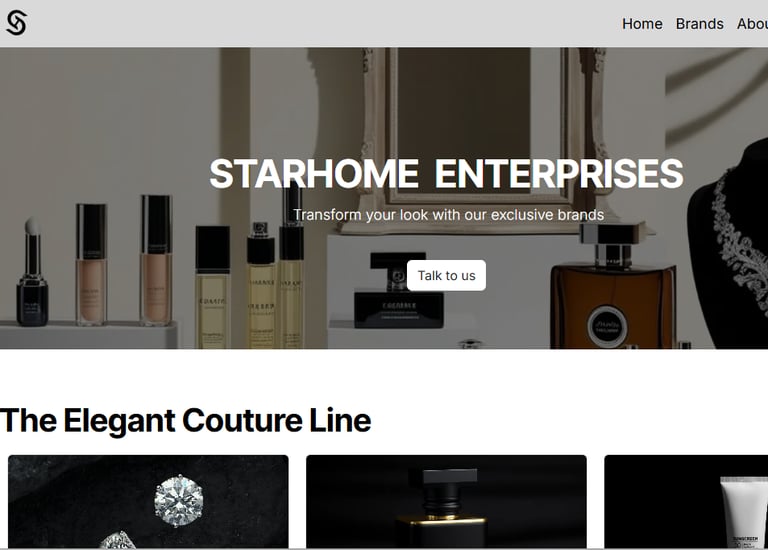This screenshot has width=768, height=550.
Task: Open the diamond jewelry product card
Action: click(148, 502)
